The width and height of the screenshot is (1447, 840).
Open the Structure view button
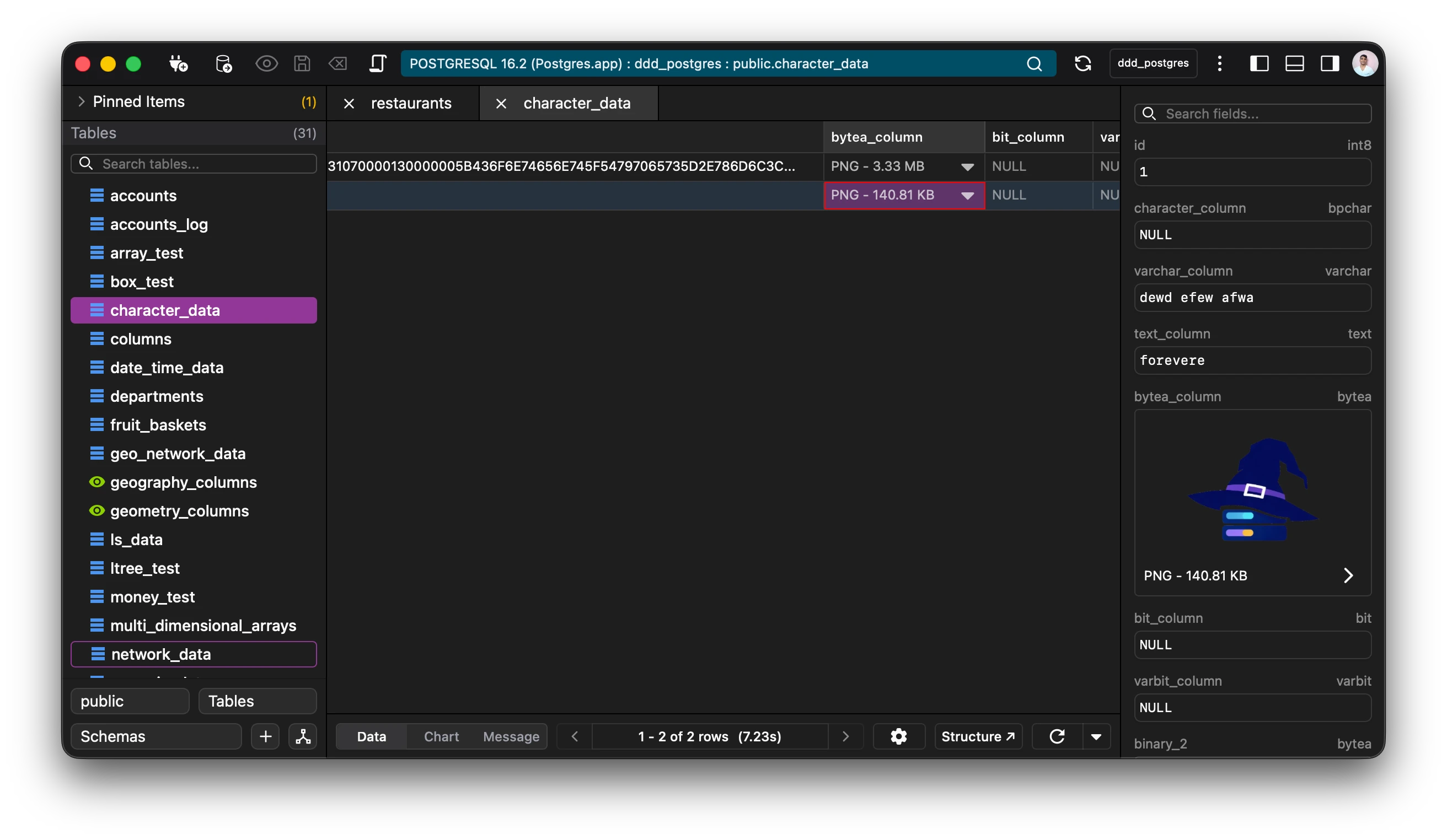pos(978,736)
